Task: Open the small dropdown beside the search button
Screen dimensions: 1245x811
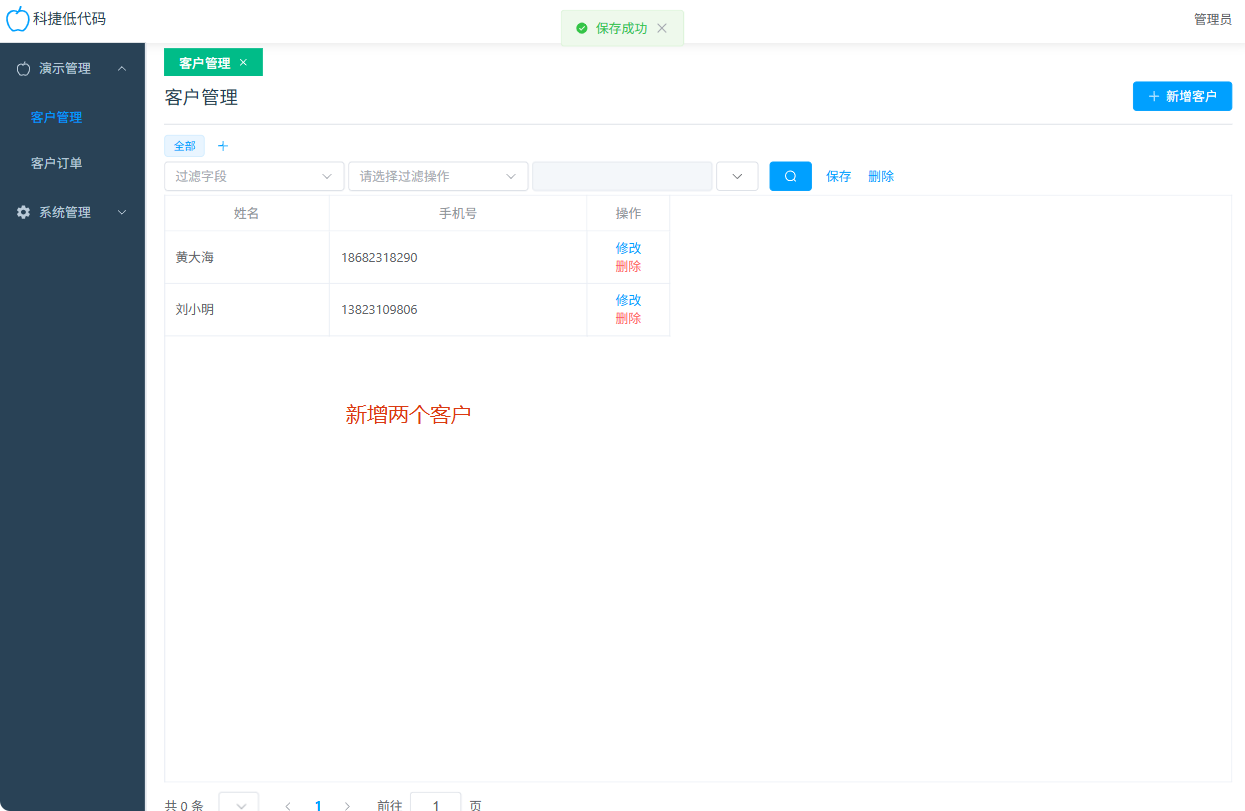Action: (x=737, y=176)
